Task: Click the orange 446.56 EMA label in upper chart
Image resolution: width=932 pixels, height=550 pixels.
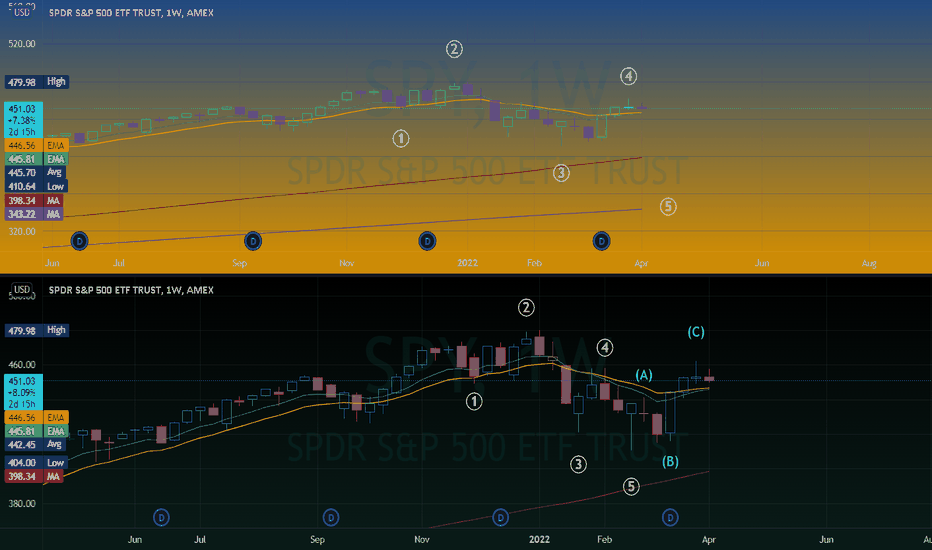Action: click(x=37, y=146)
